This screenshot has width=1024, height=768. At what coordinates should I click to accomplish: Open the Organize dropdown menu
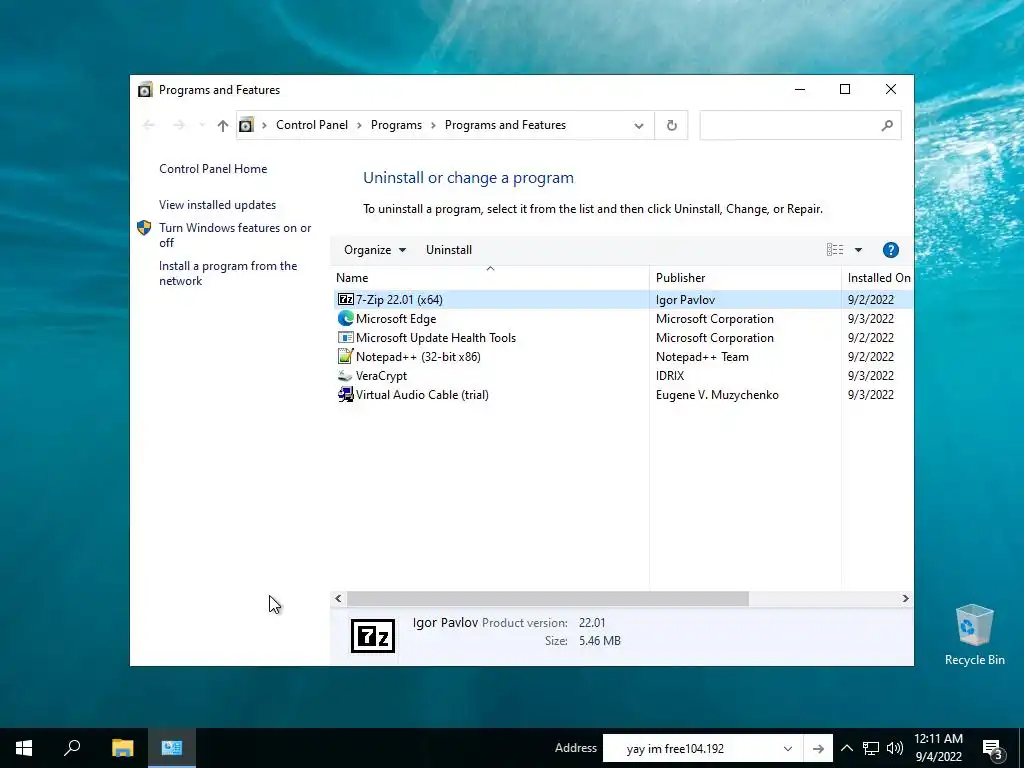375,250
